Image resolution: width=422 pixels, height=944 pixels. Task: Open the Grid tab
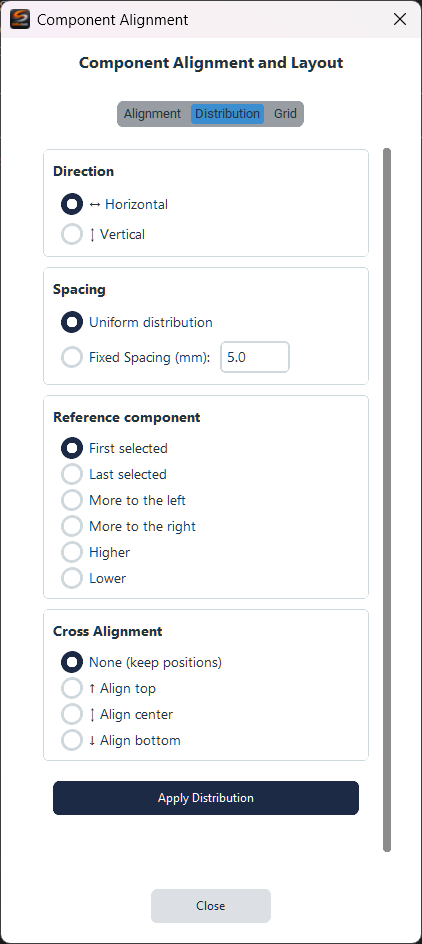(x=285, y=114)
